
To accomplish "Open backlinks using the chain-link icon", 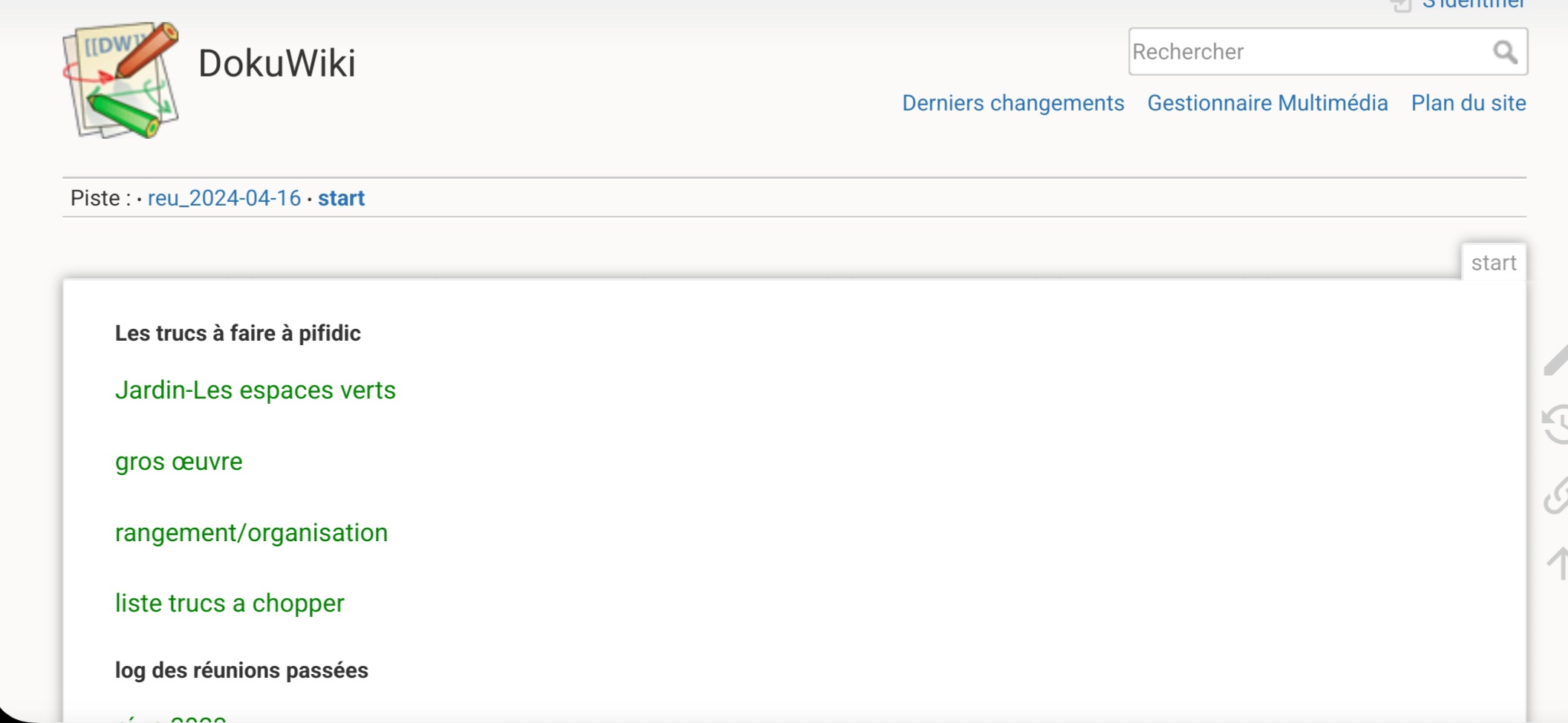I will [x=1556, y=496].
